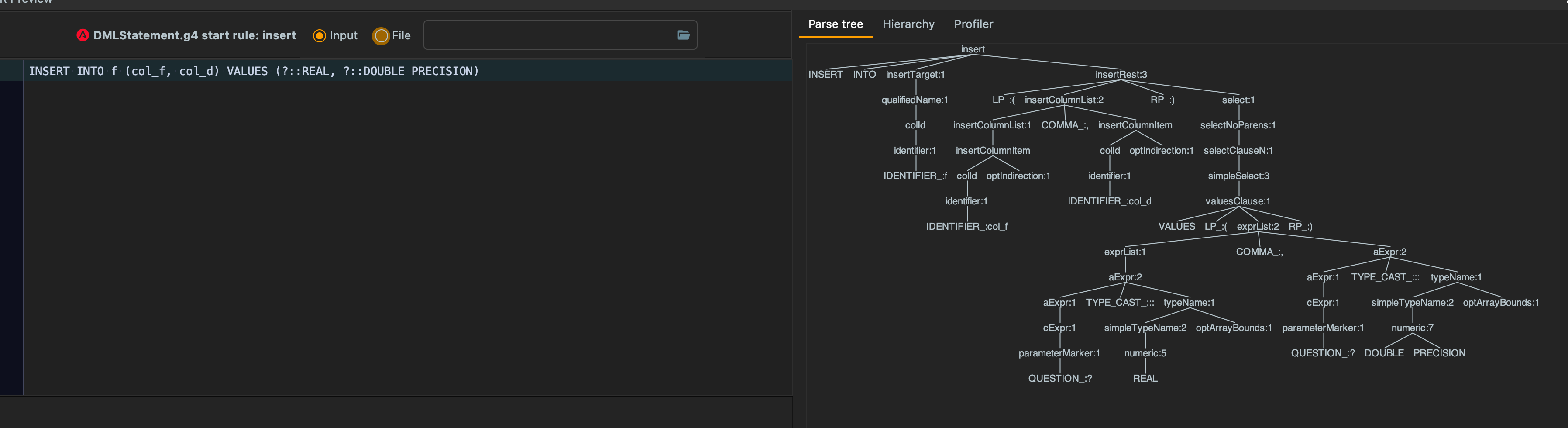Select the Parse tree tab
This screenshot has height=428, width=1568.
click(835, 24)
